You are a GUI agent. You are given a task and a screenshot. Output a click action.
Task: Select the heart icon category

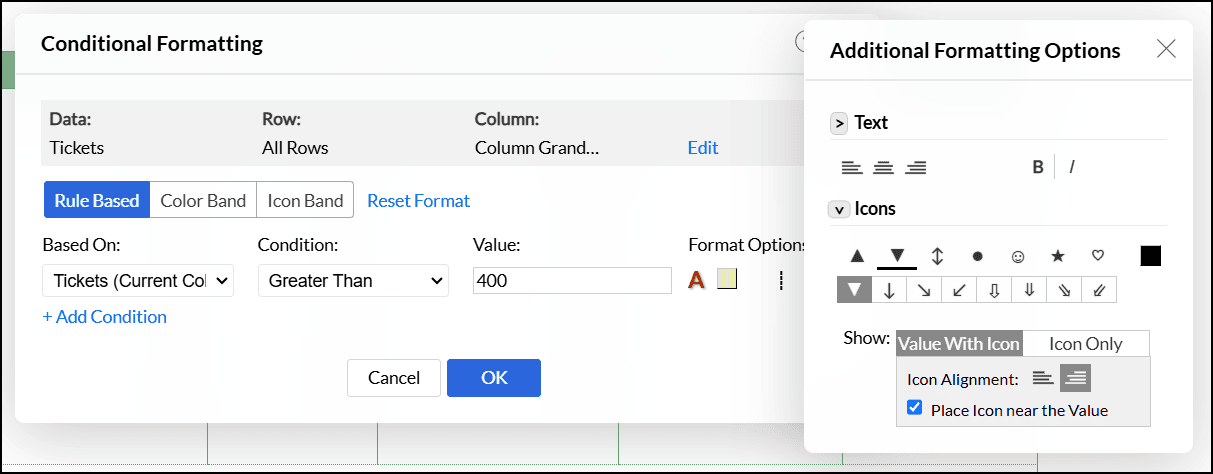(1097, 256)
